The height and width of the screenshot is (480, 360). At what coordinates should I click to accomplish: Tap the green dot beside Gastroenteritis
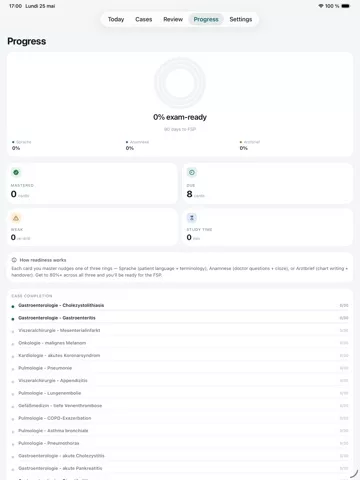(13, 319)
